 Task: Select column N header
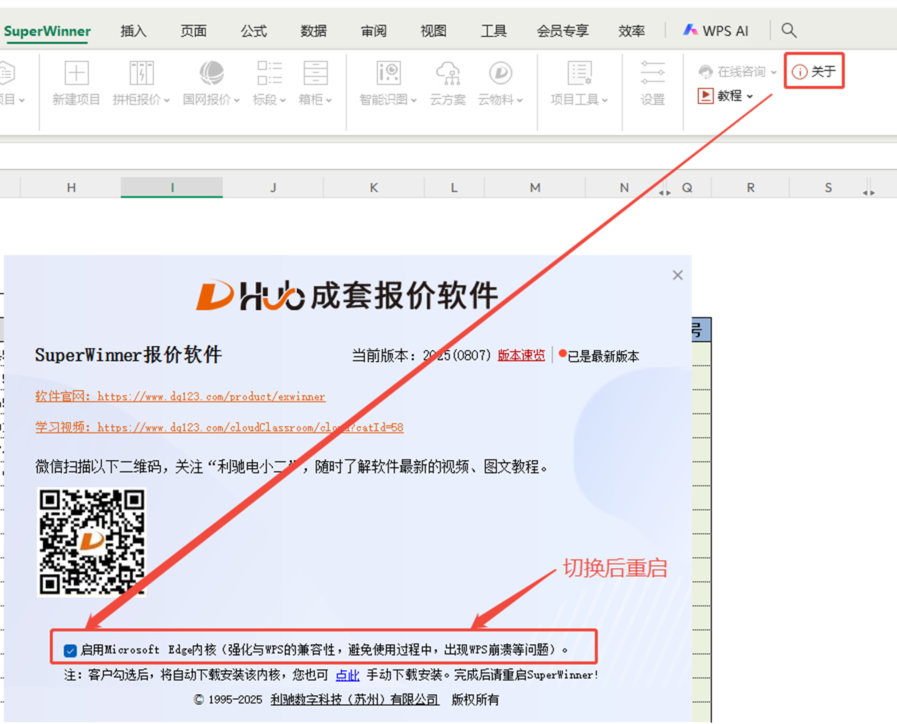[x=624, y=188]
